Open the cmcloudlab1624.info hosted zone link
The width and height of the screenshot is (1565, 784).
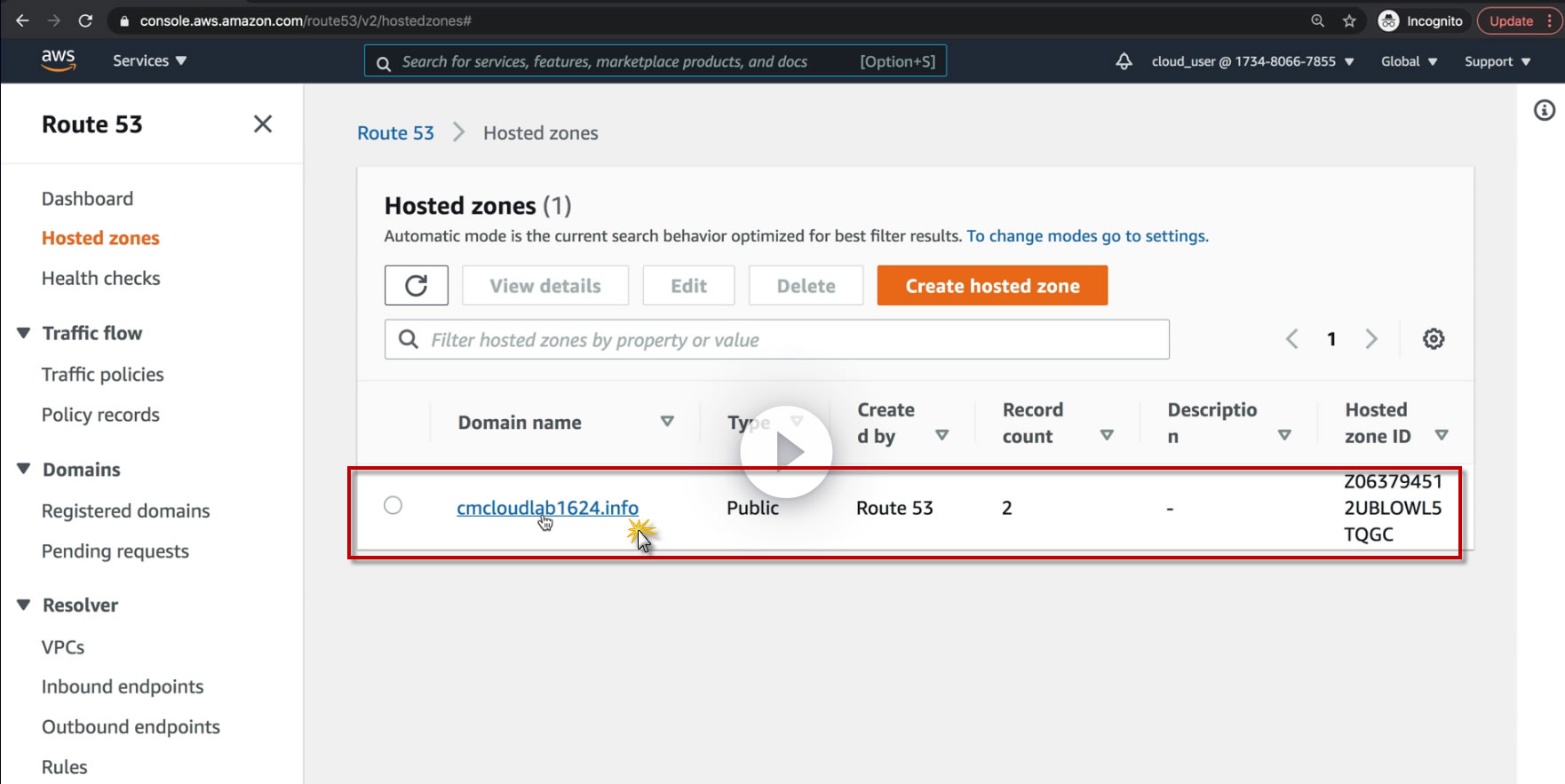point(547,508)
